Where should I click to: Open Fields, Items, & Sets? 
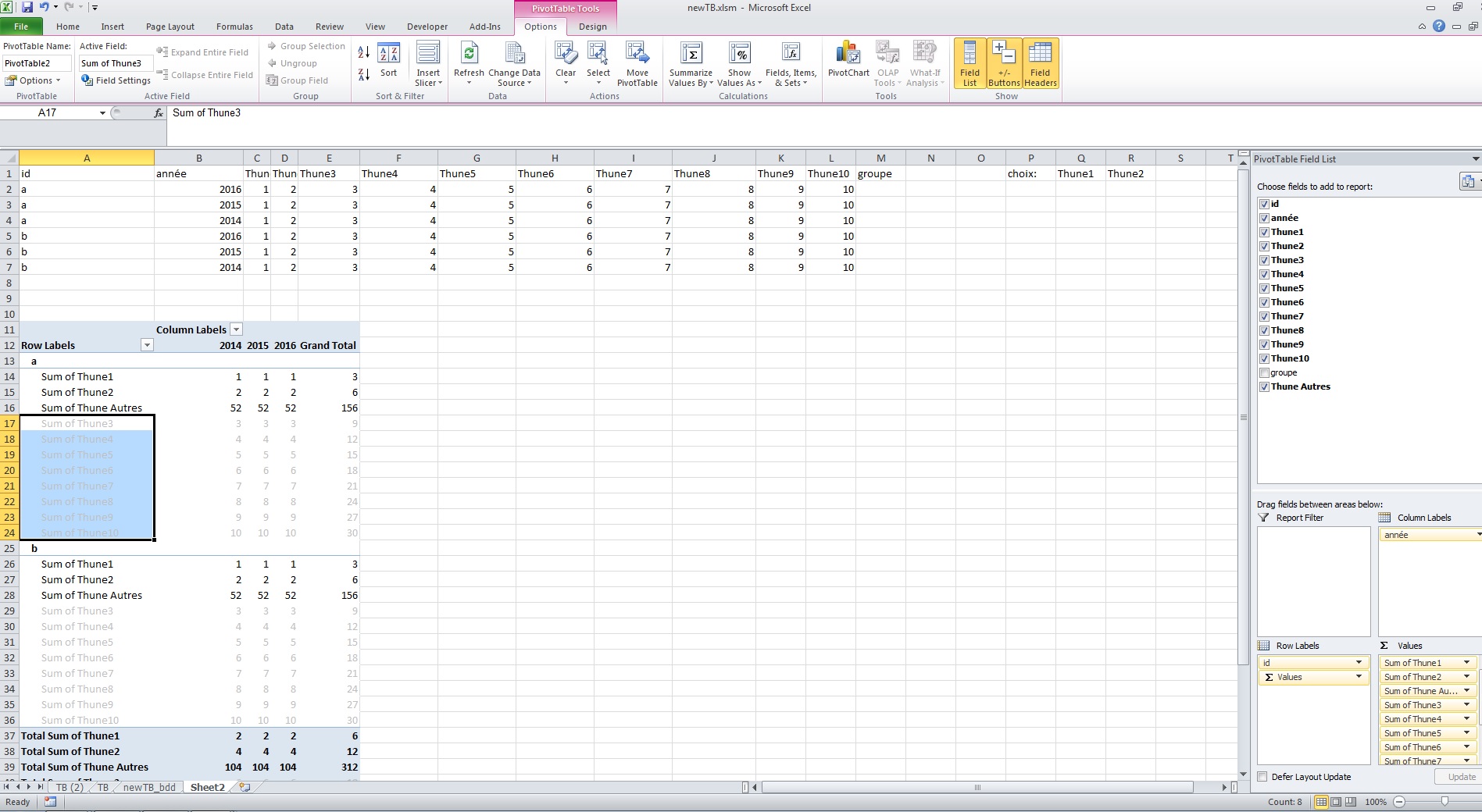point(791,65)
